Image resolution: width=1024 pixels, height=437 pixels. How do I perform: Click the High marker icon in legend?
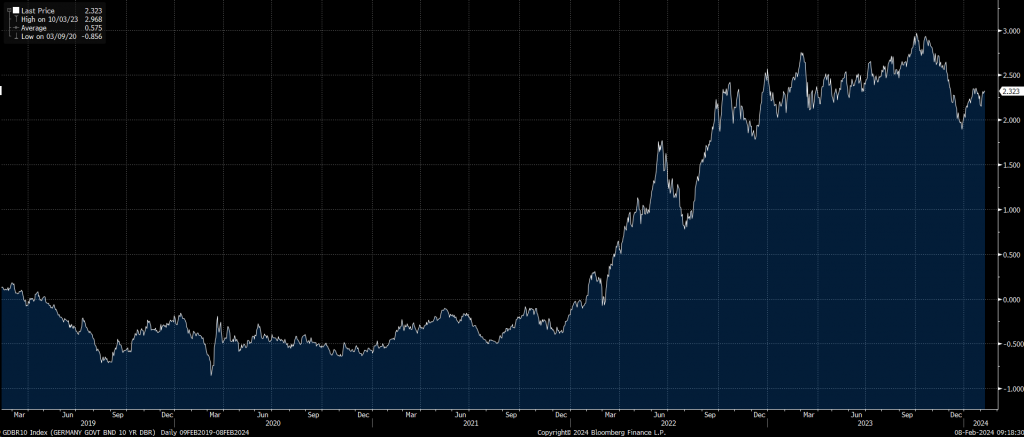tap(16, 19)
